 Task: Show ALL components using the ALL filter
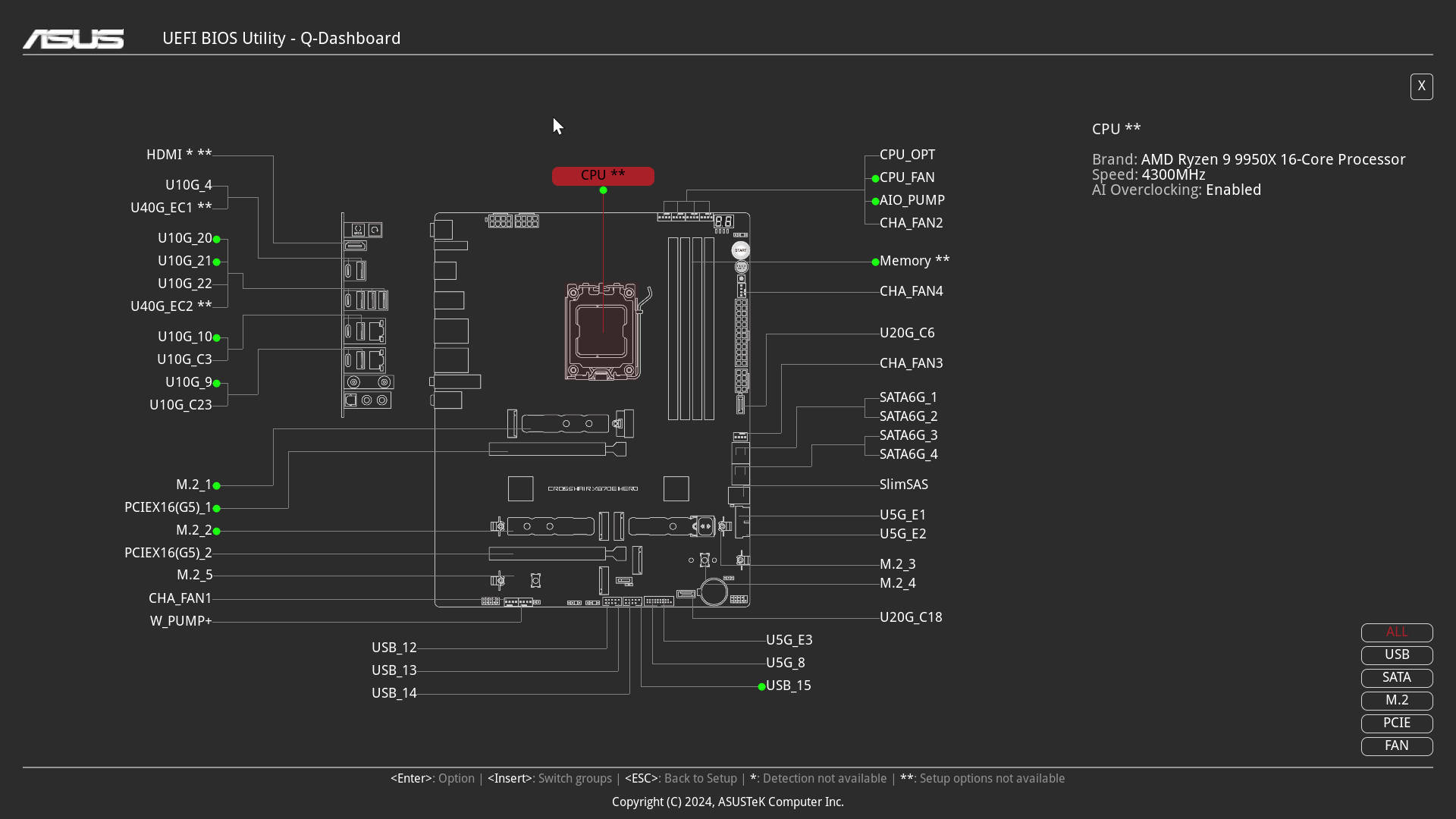(1396, 632)
